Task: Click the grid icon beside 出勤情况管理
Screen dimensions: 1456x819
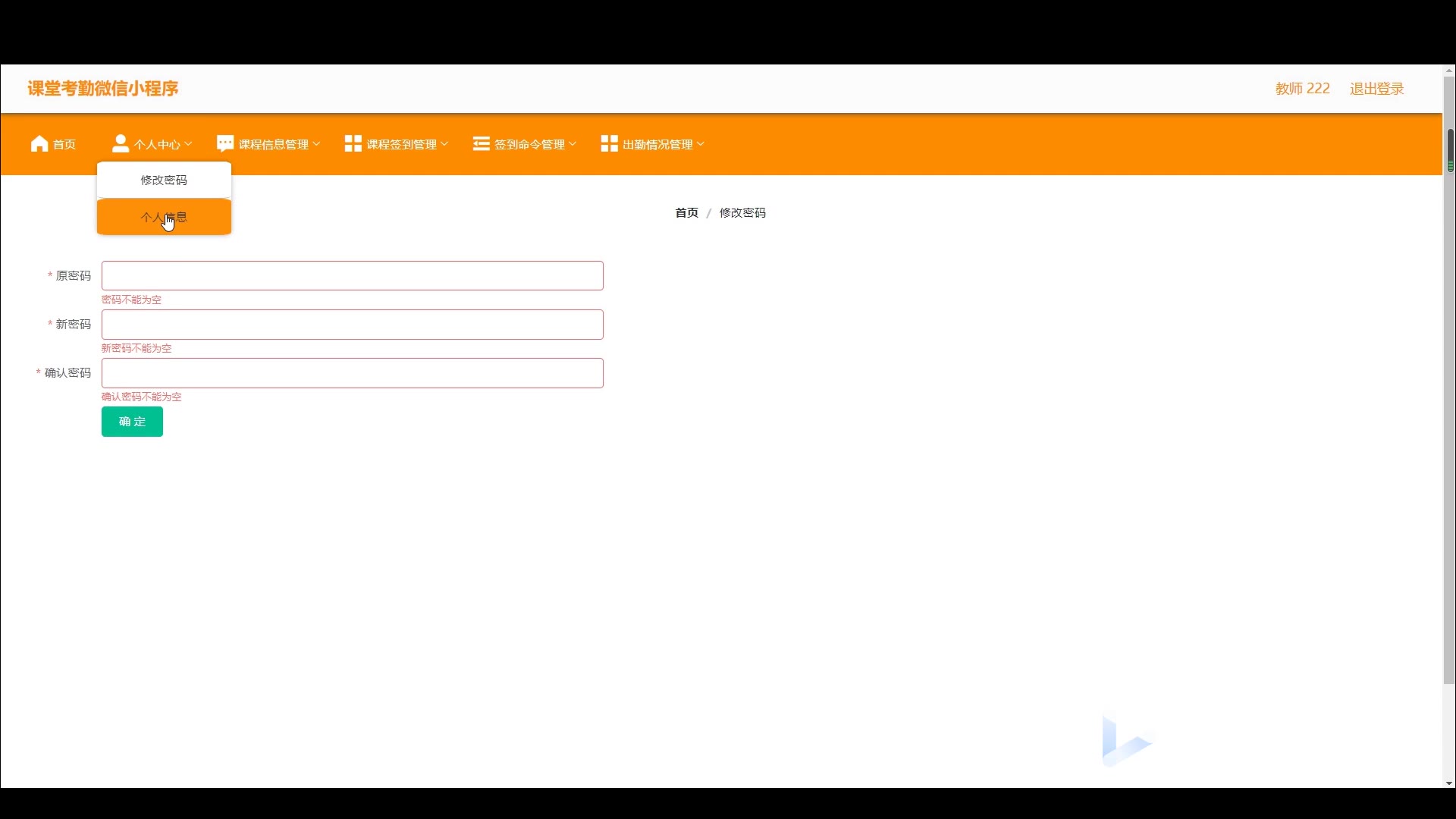Action: coord(609,144)
